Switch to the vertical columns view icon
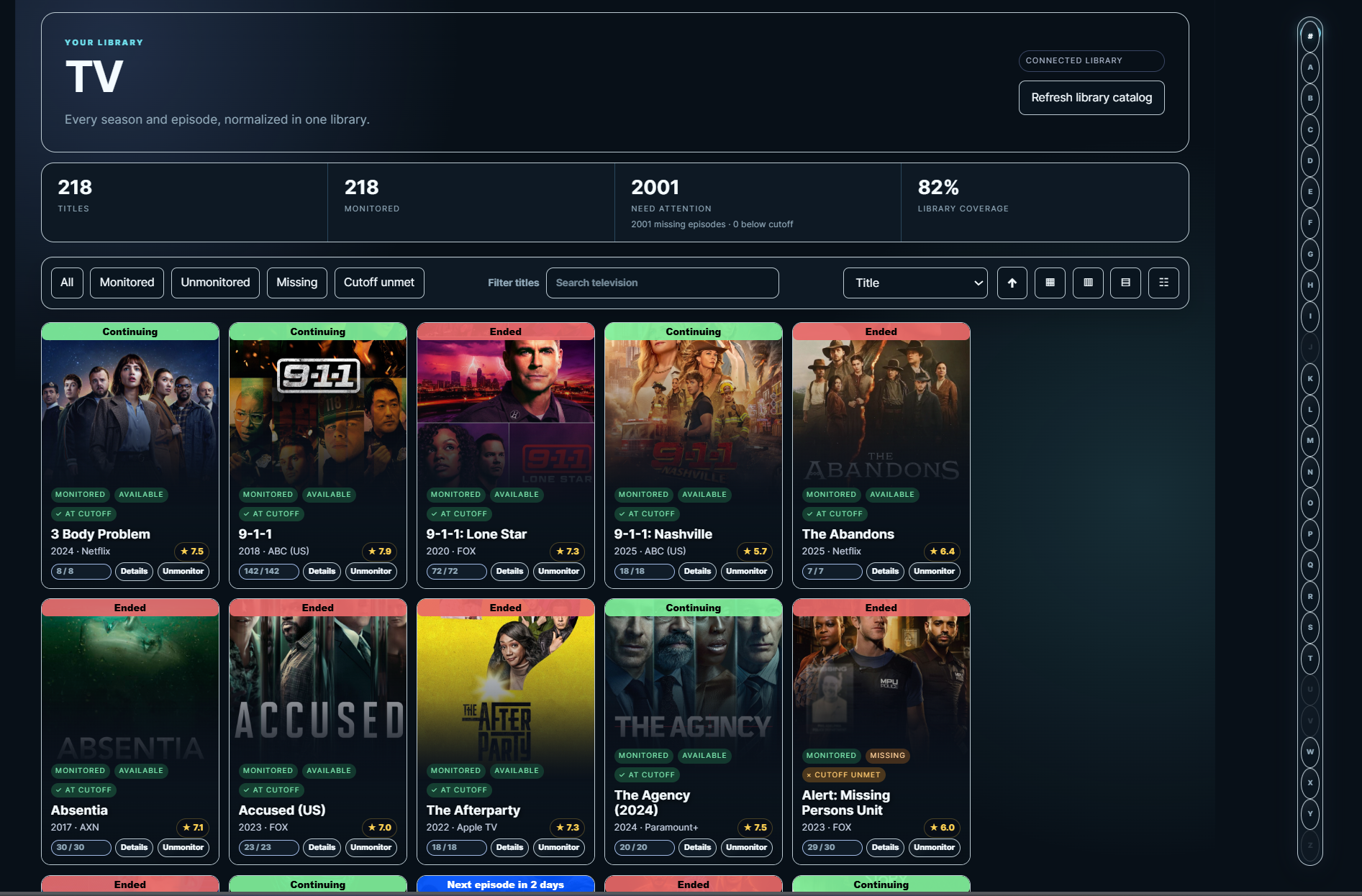 pyautogui.click(x=1088, y=283)
